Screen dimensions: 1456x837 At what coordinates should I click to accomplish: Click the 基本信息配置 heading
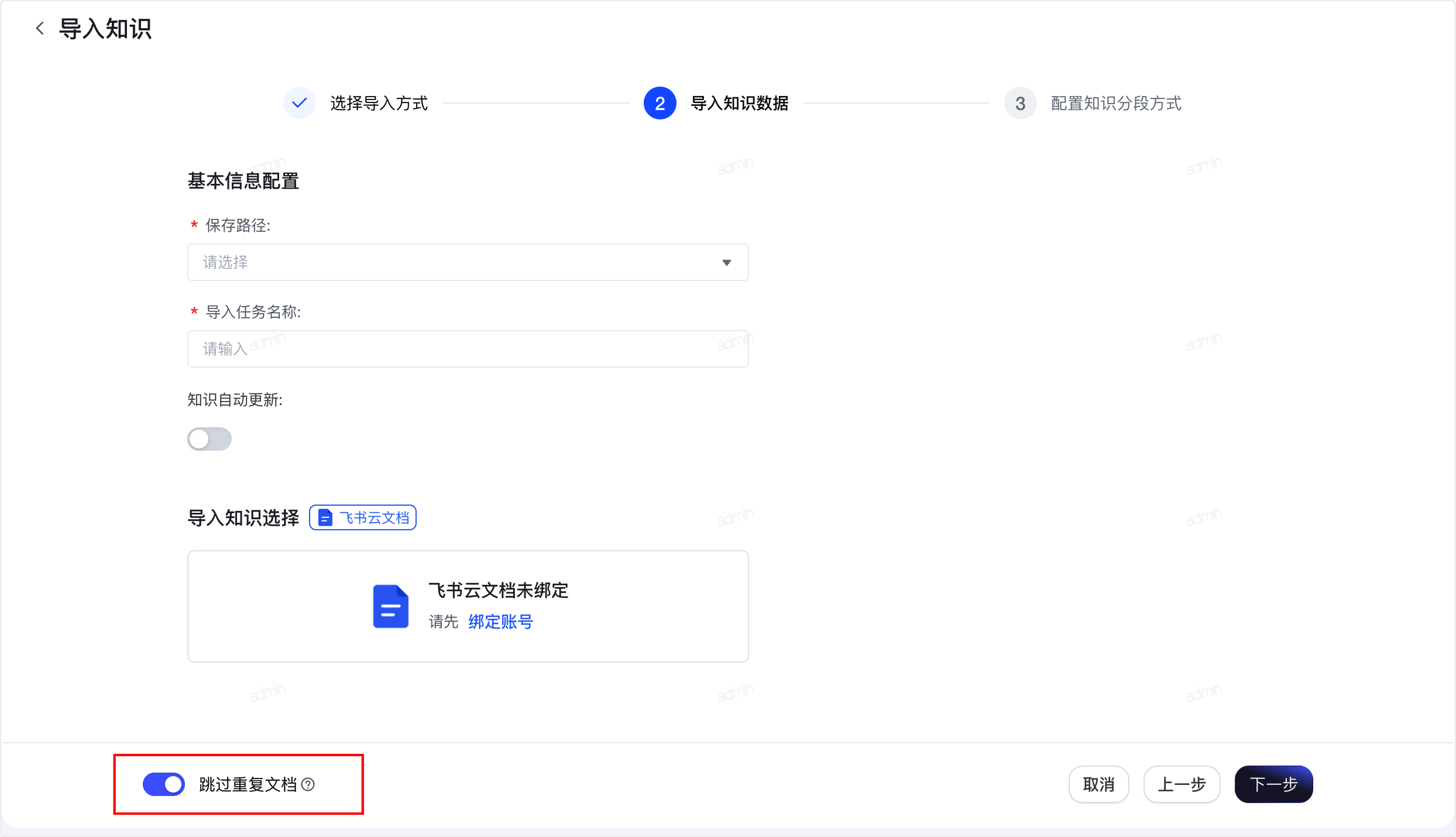tap(243, 181)
